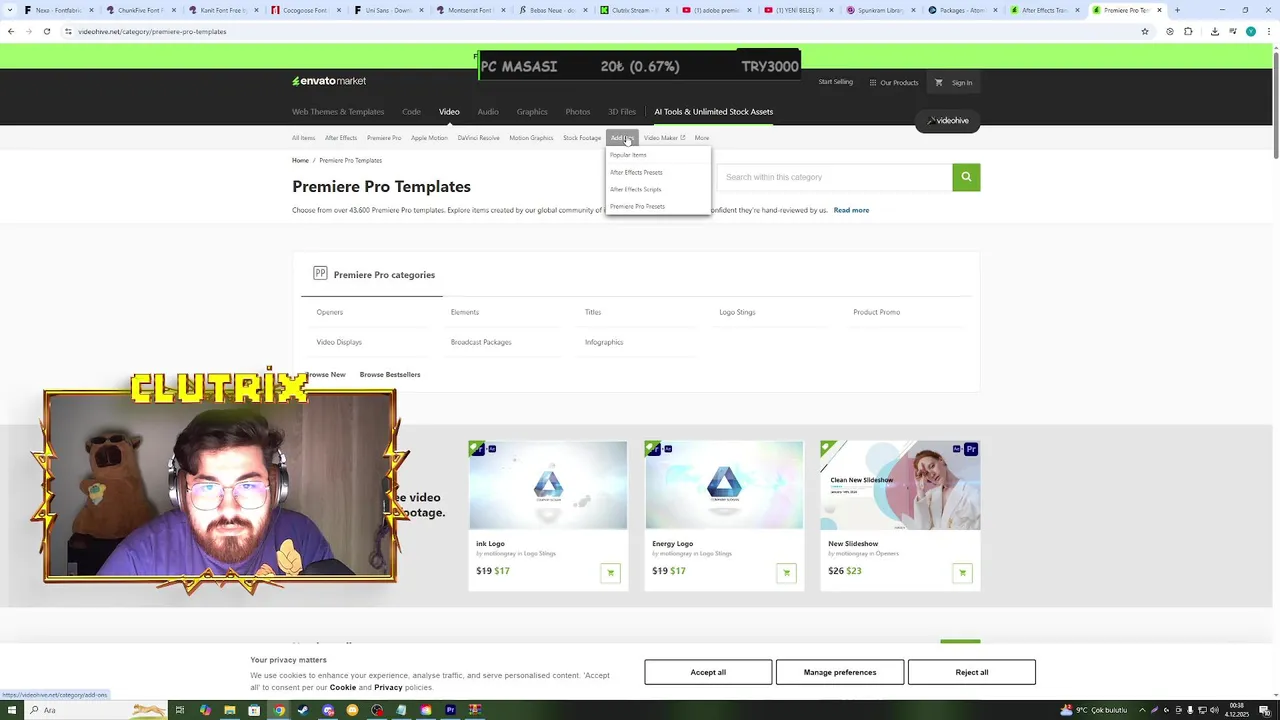Select Popular Items from dropdown
Image resolution: width=1280 pixels, height=720 pixels.
click(628, 155)
